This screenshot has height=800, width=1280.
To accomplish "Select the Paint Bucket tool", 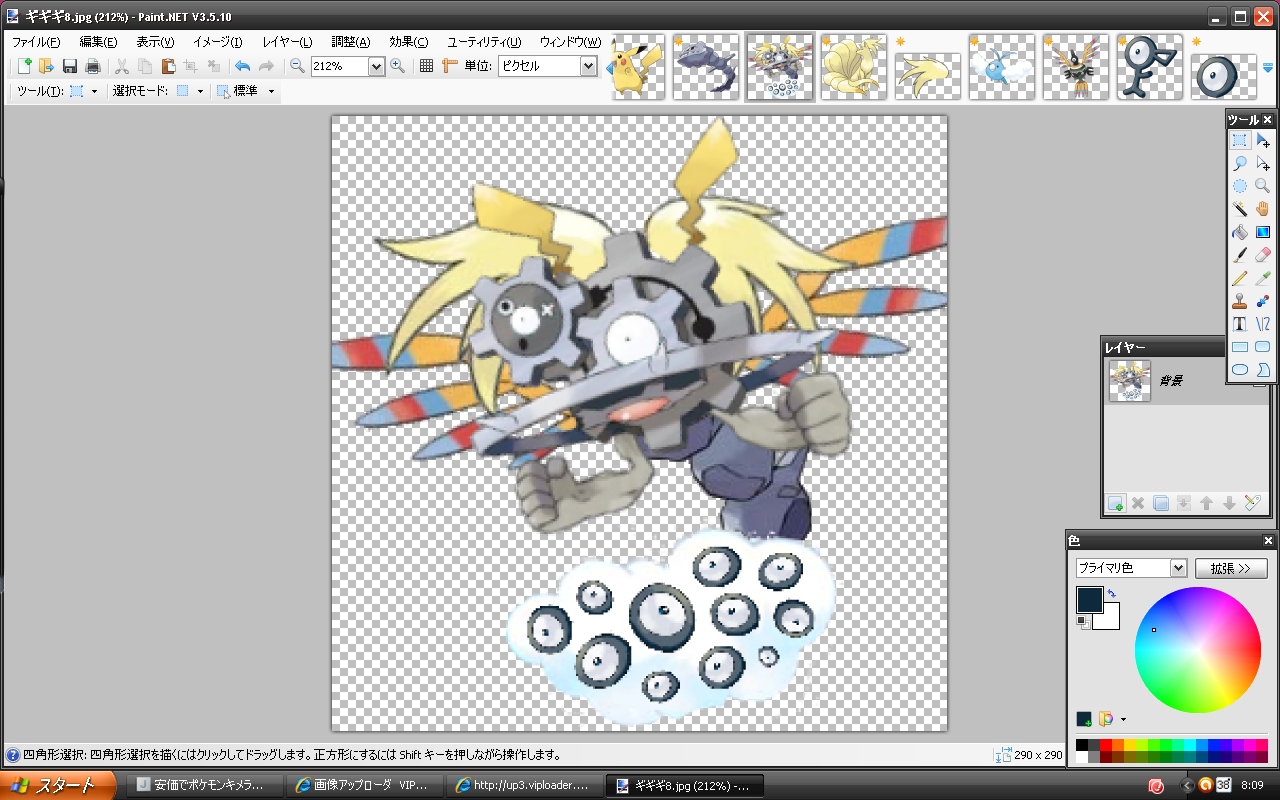I will tap(1240, 232).
